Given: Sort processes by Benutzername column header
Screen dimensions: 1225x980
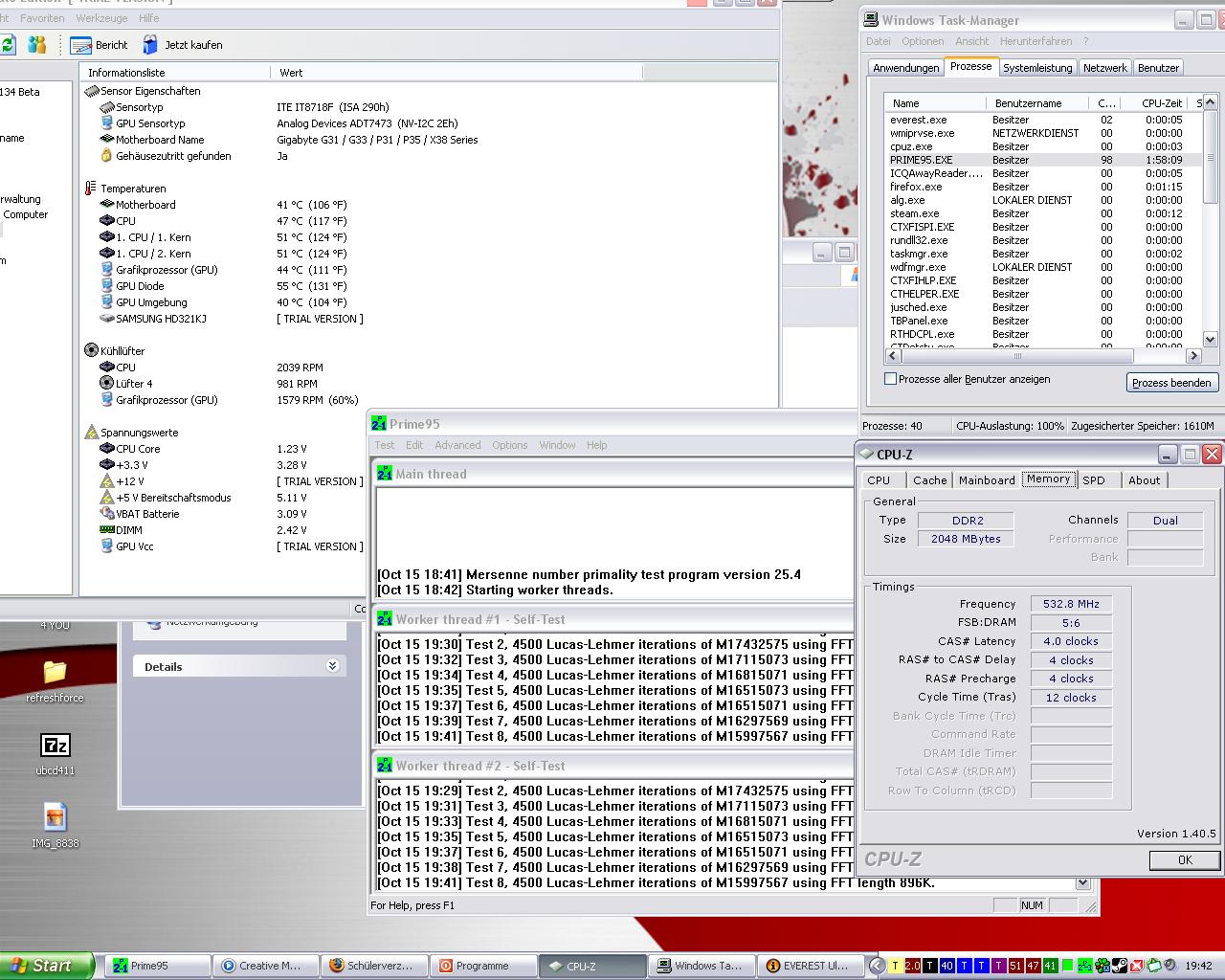Looking at the screenshot, I should click(1036, 103).
